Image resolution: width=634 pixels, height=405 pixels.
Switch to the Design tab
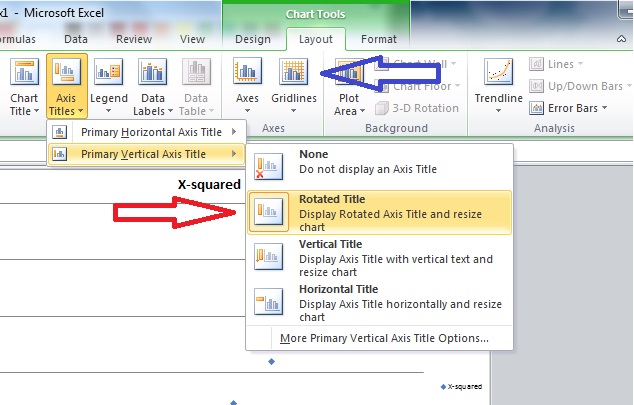tap(252, 39)
